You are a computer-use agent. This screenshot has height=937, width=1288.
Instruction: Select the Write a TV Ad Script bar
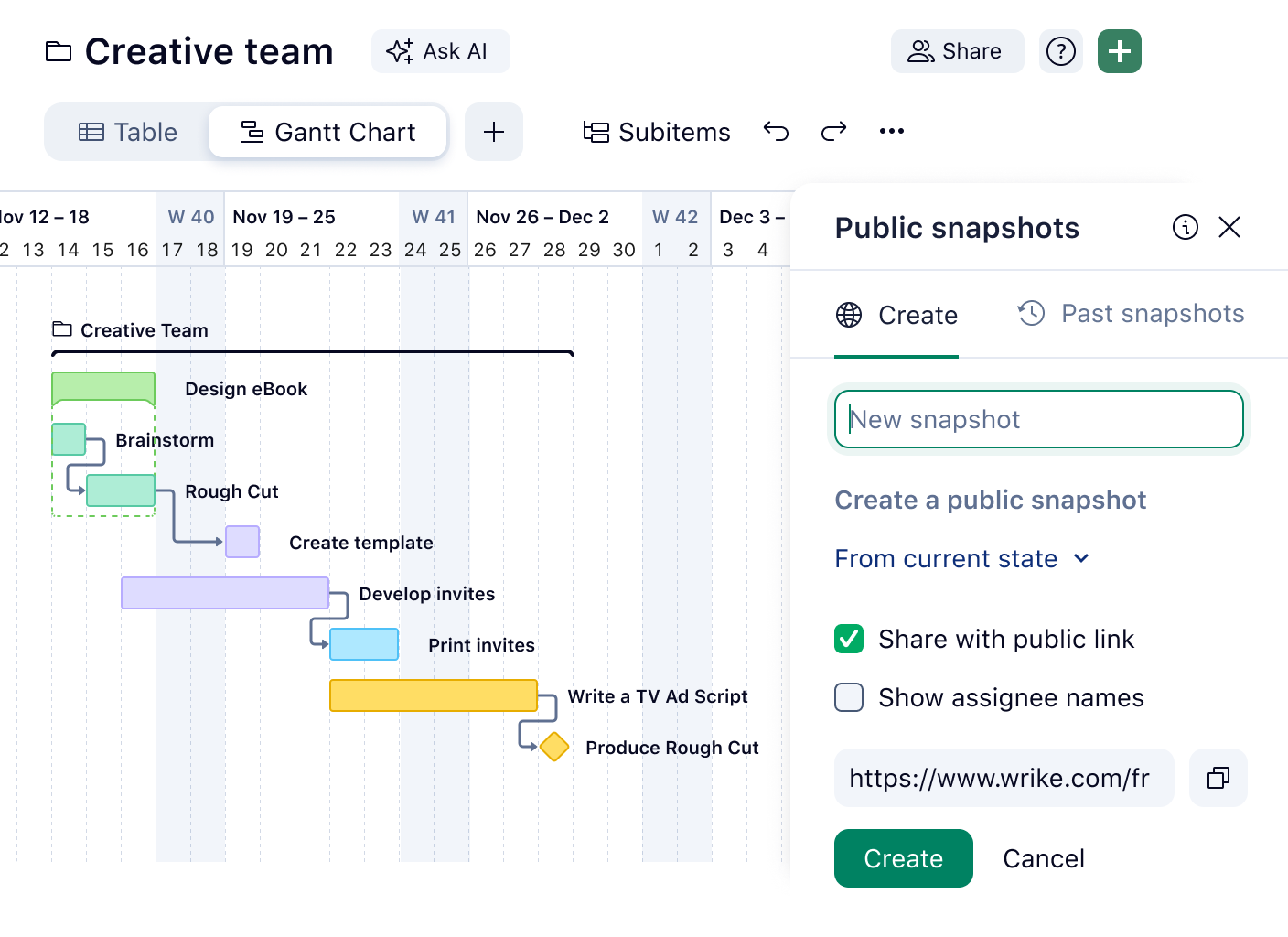click(x=434, y=695)
